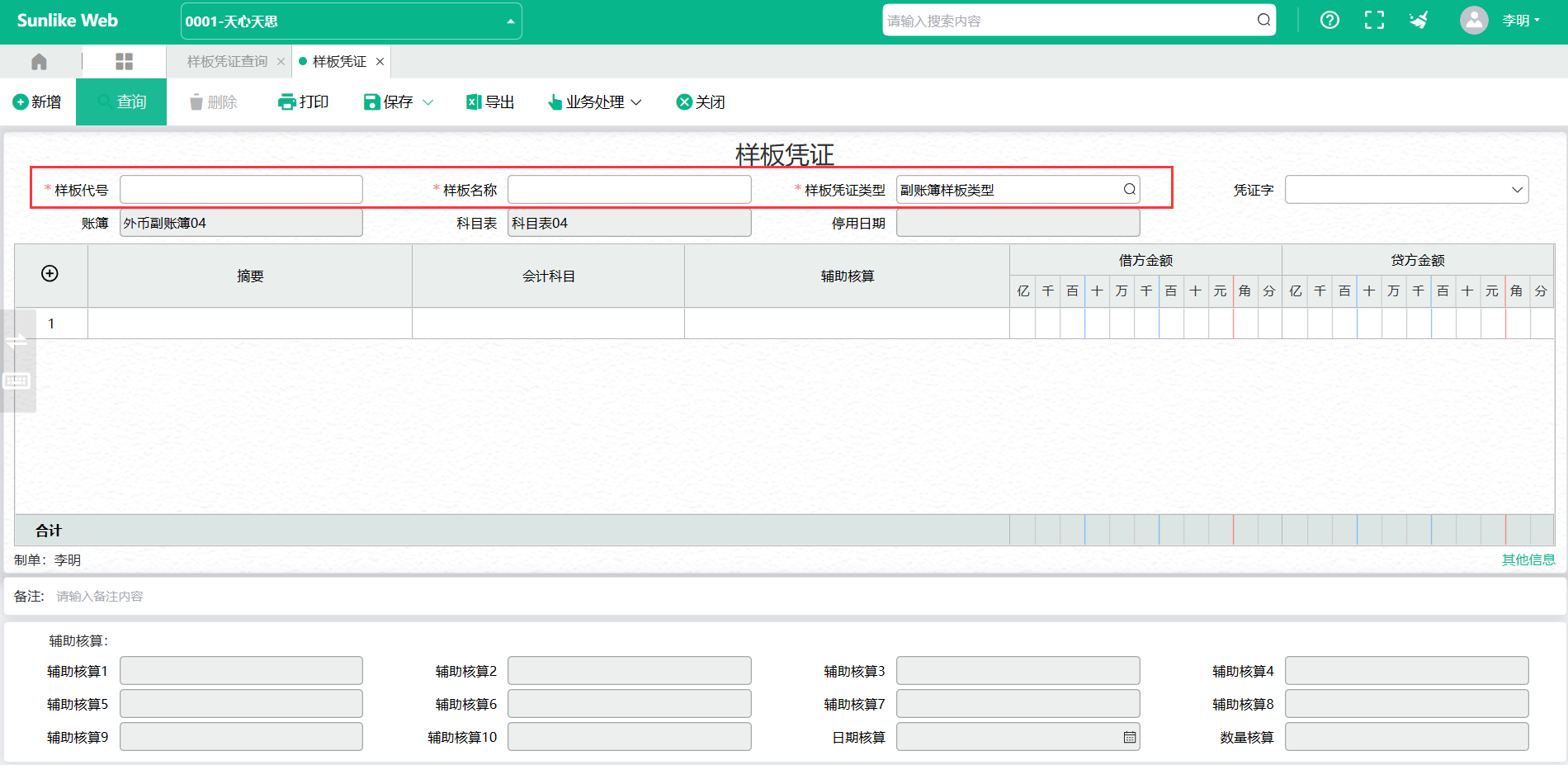
Task: Click the row number 1 cell
Action: pos(51,323)
